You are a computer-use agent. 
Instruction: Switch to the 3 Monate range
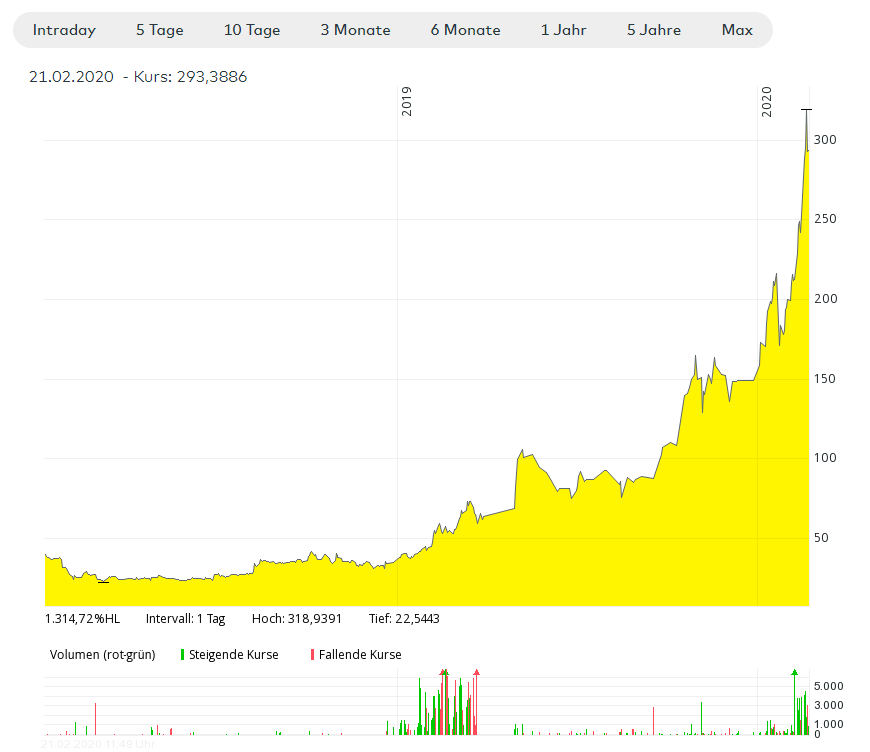(355, 30)
